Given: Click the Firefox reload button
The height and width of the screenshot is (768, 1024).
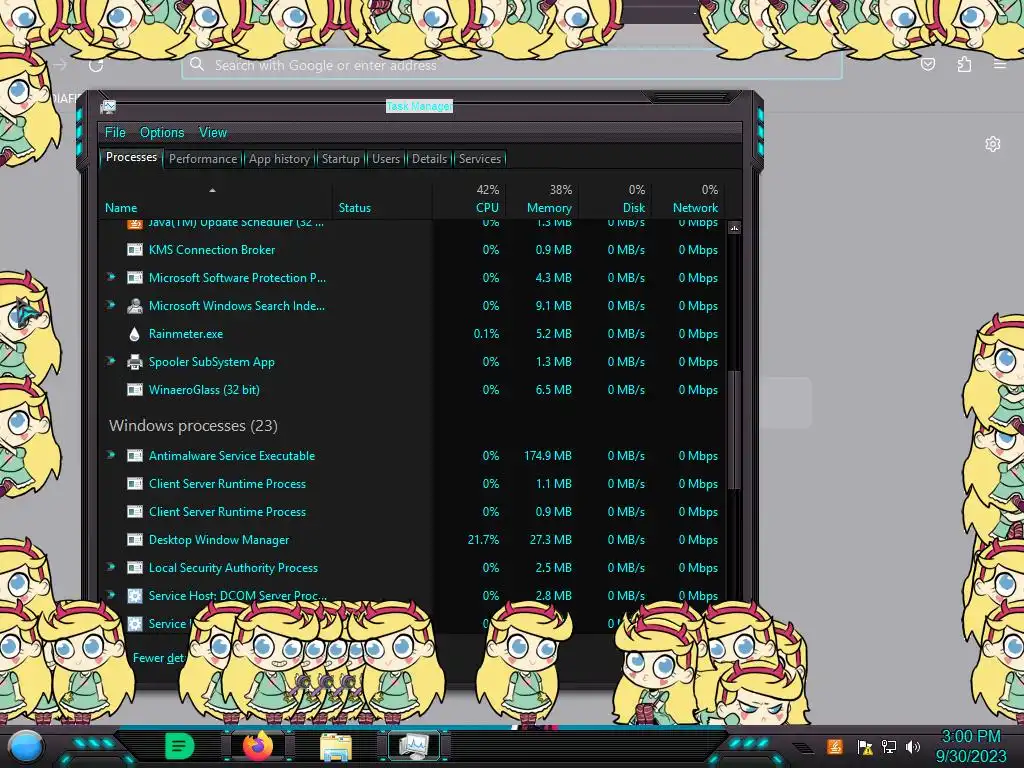Looking at the screenshot, I should pos(96,65).
